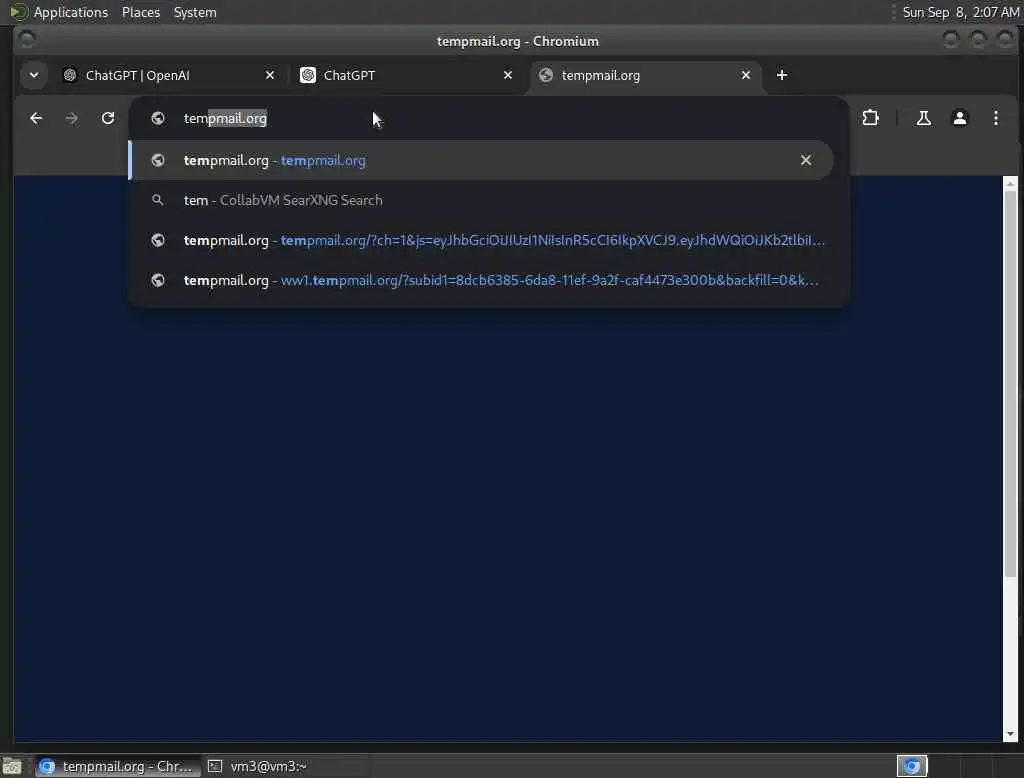Close the tempmail.org tab
The width and height of the screenshot is (1024, 778).
pyautogui.click(x=746, y=75)
